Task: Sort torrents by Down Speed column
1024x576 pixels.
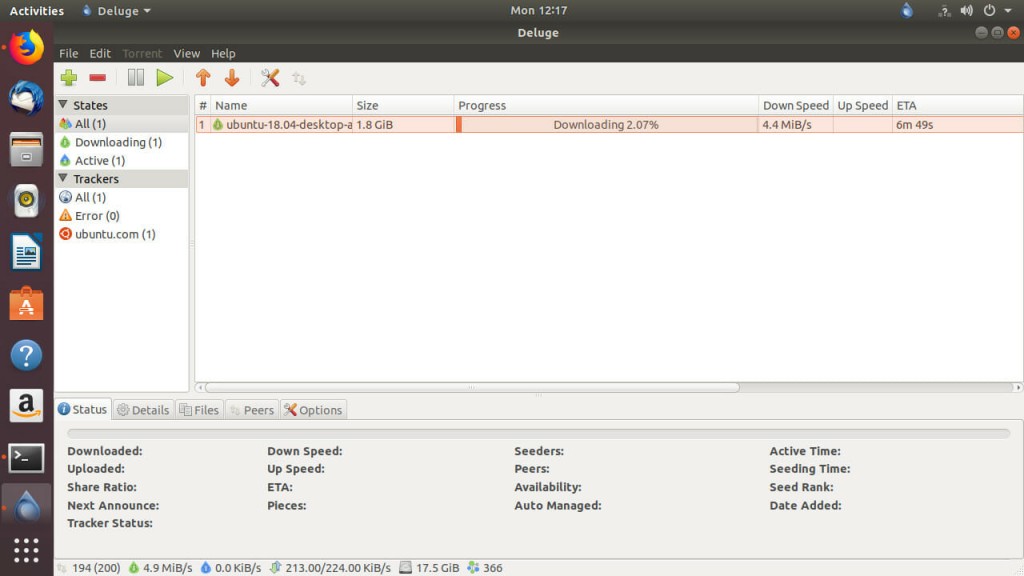Action: coord(795,105)
